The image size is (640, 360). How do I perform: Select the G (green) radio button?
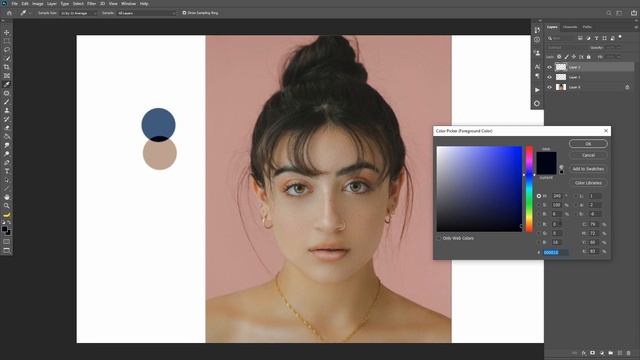[x=539, y=233]
